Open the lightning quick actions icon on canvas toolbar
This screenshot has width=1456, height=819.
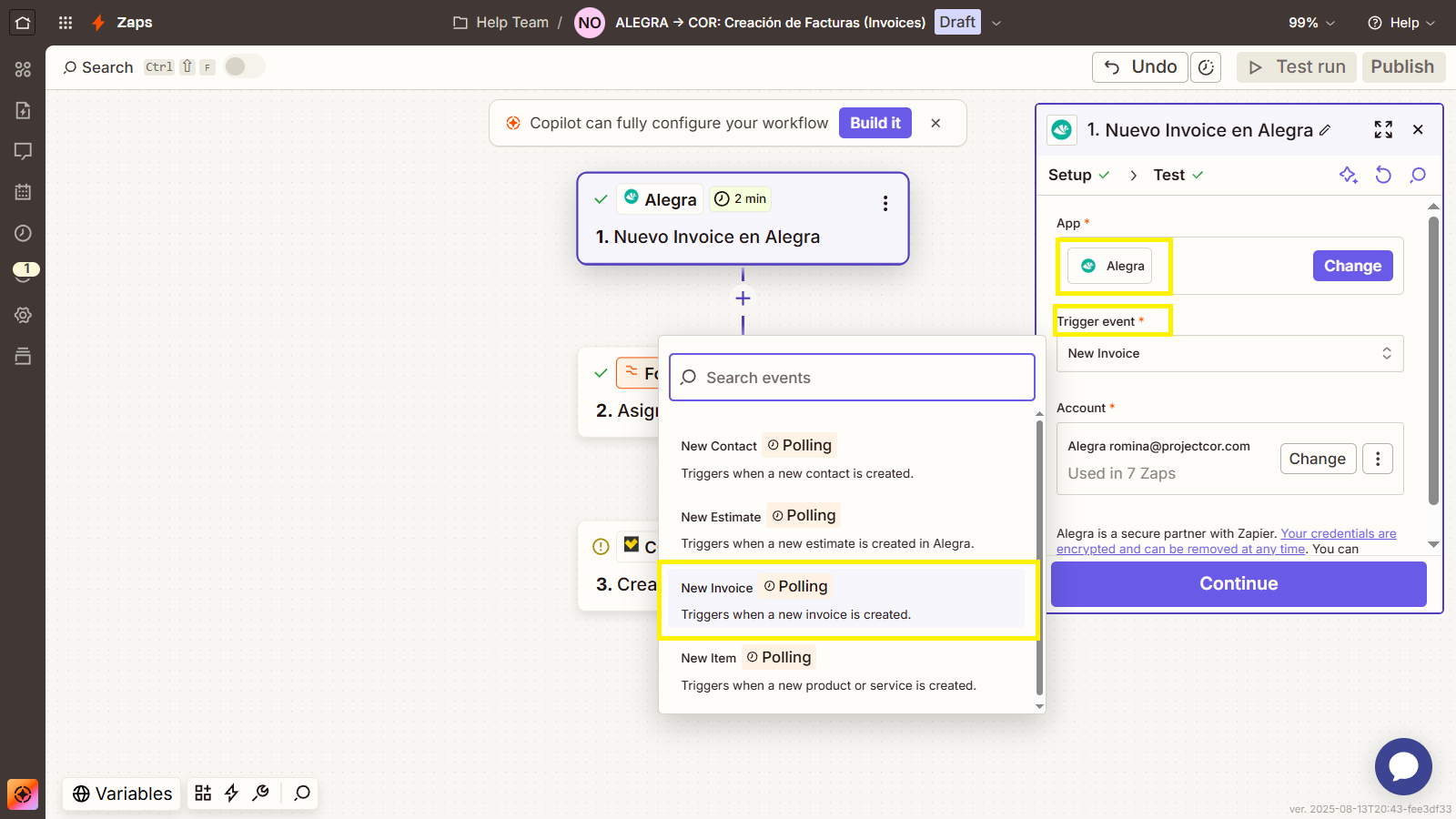tap(232, 794)
